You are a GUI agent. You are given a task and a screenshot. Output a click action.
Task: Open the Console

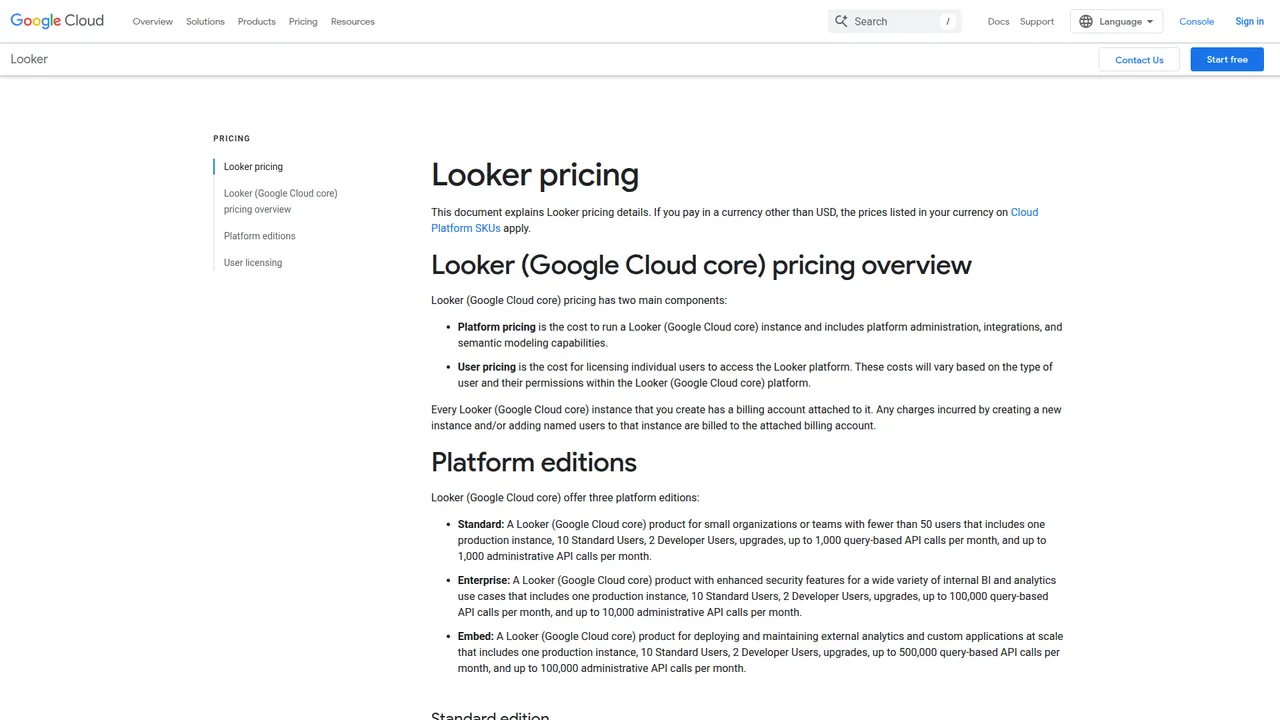[1197, 21]
